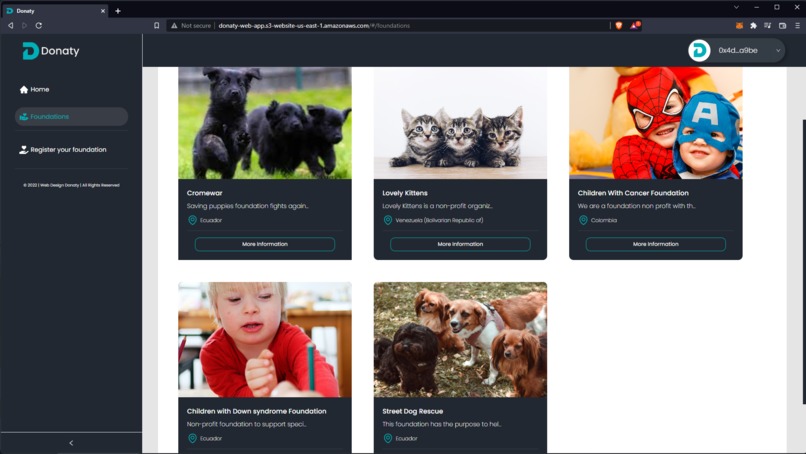Image resolution: width=806 pixels, height=454 pixels.
Task: Focus the URL address bar
Action: coord(388,25)
